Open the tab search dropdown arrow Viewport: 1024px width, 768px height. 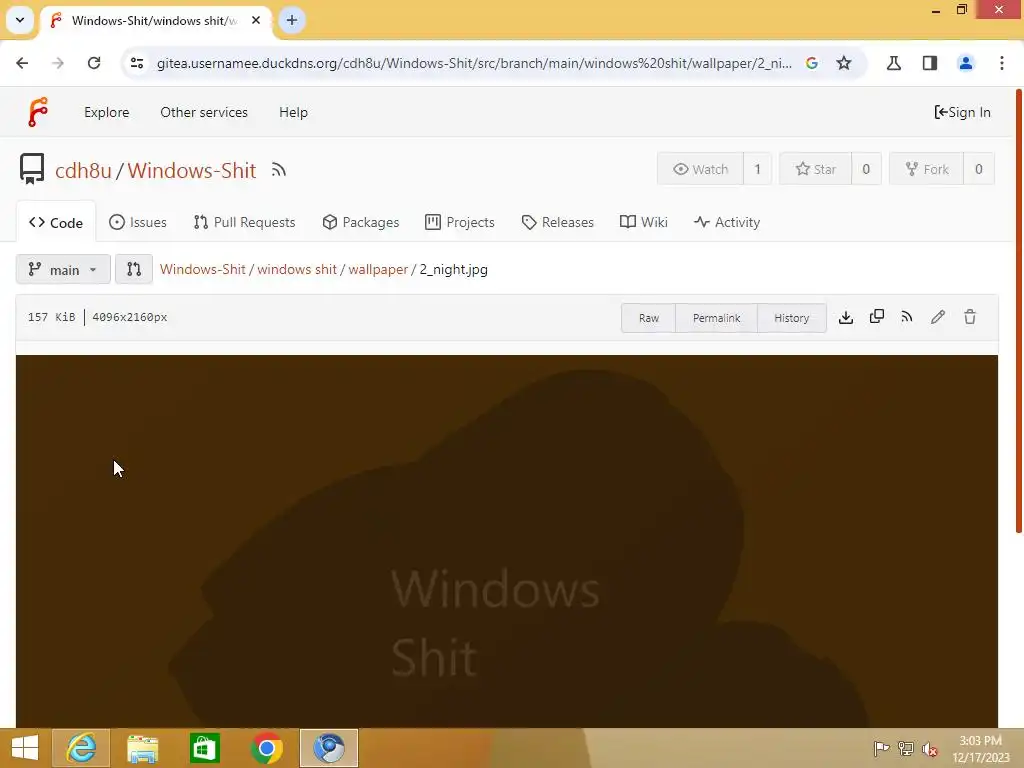point(20,20)
